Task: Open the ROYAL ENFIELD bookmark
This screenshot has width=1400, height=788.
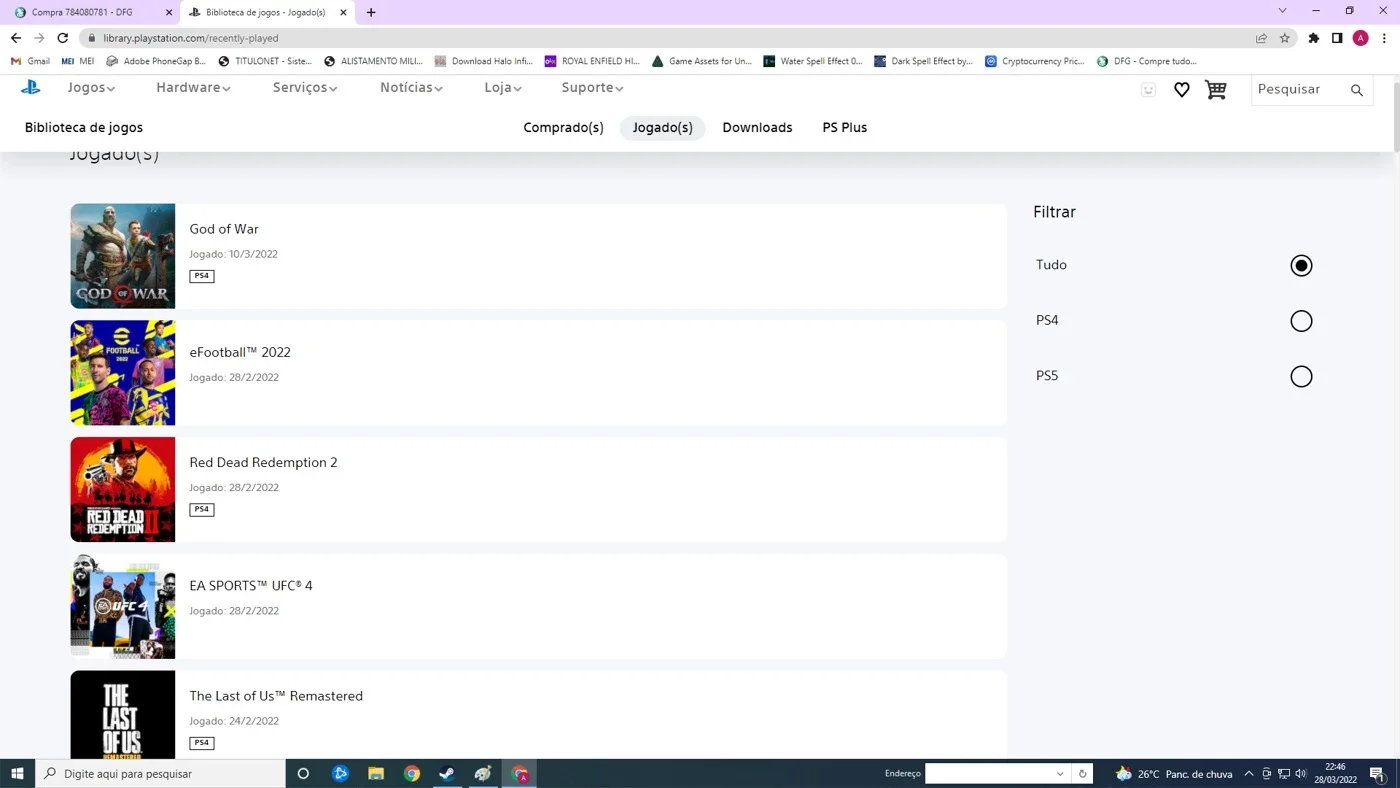Action: pyautogui.click(x=592, y=61)
